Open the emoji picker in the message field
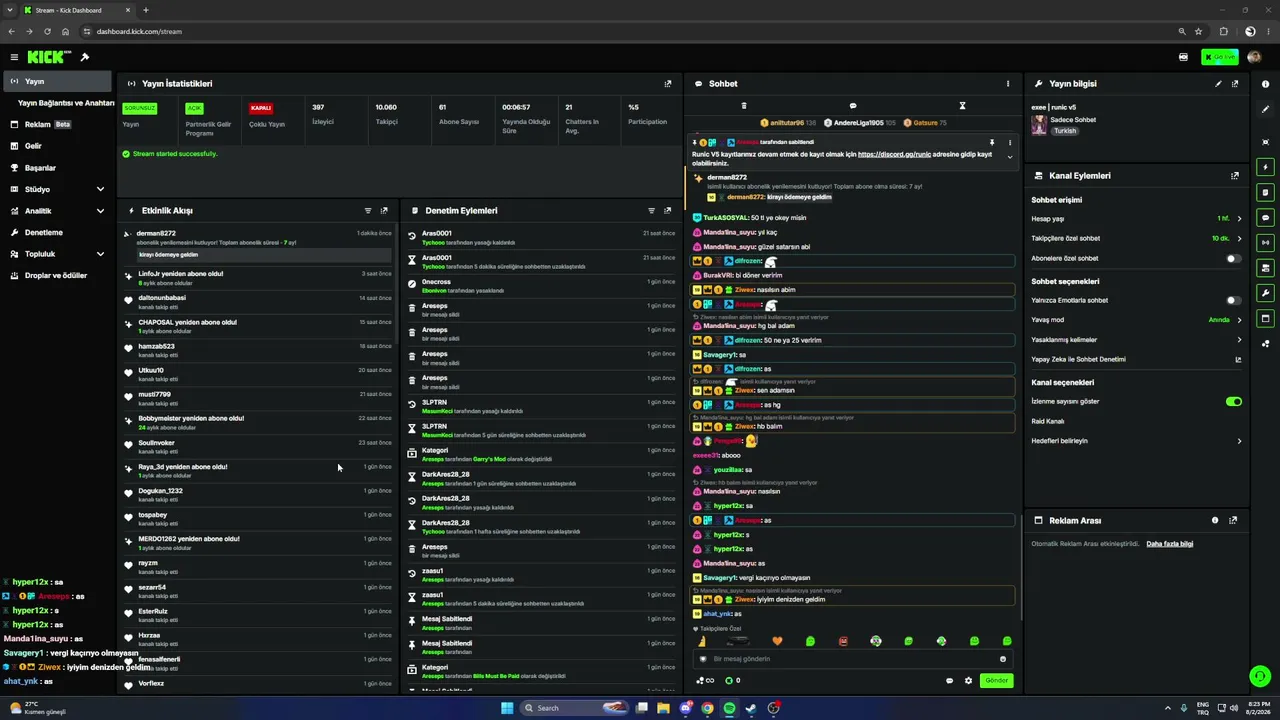The height and width of the screenshot is (720, 1280). click(x=1003, y=659)
